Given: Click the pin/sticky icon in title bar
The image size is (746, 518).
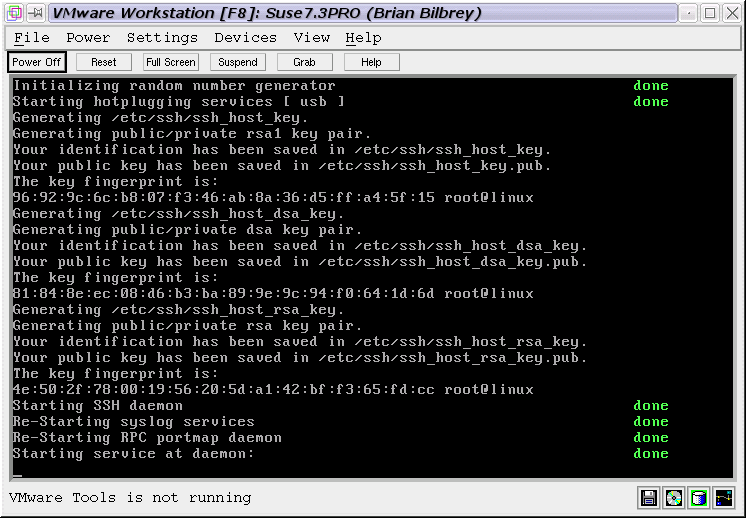Looking at the screenshot, I should click(35, 13).
